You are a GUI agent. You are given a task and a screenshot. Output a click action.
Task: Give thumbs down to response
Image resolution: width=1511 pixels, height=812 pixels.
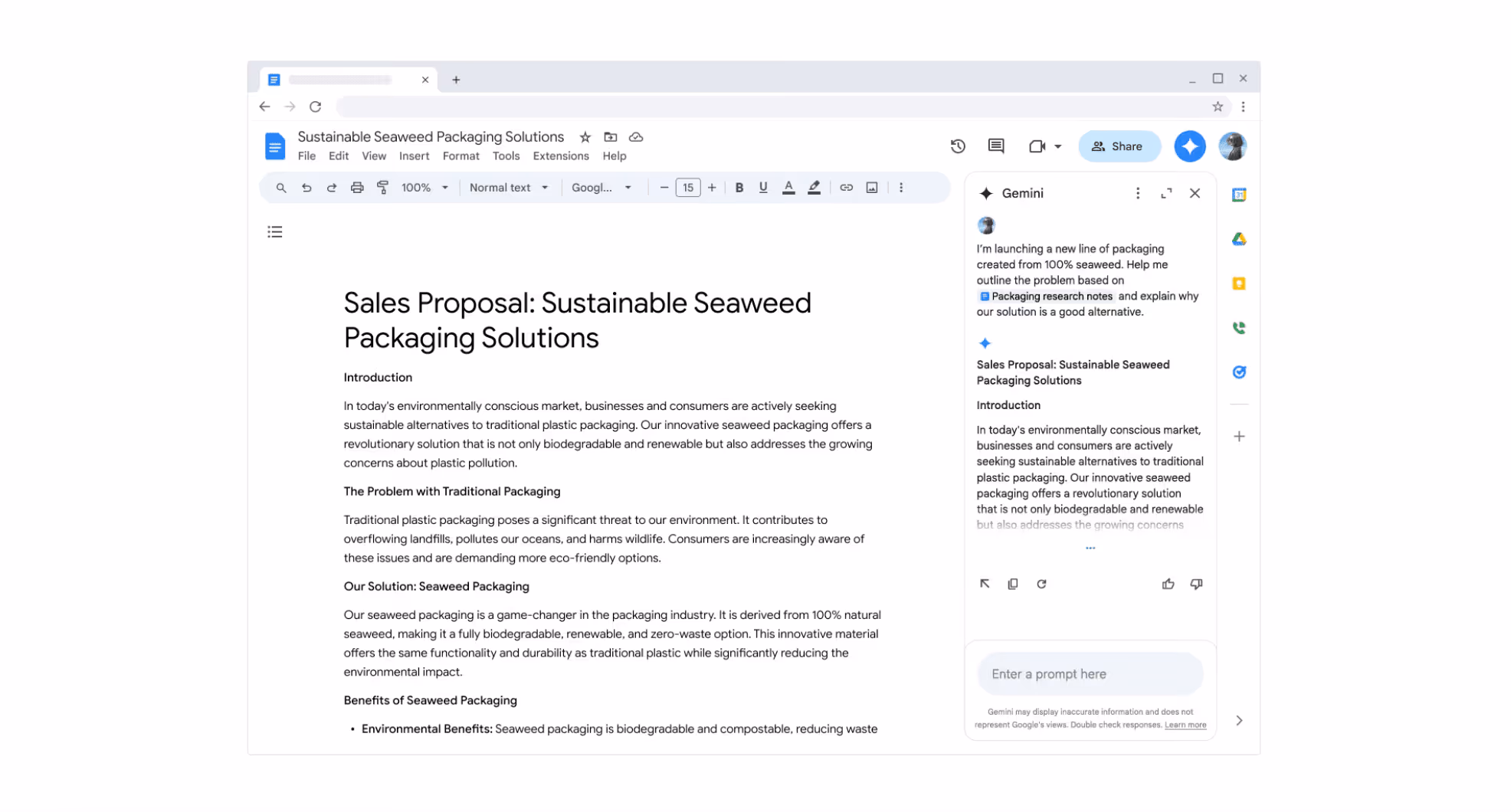click(1196, 584)
